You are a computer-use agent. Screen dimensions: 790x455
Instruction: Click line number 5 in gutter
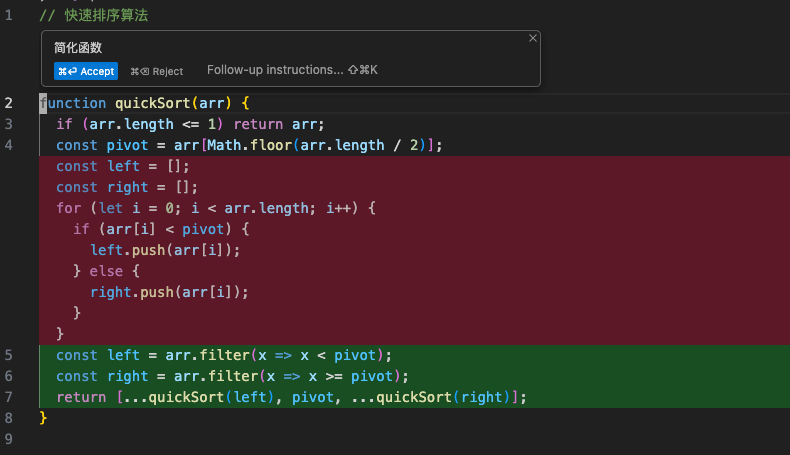click(9, 355)
